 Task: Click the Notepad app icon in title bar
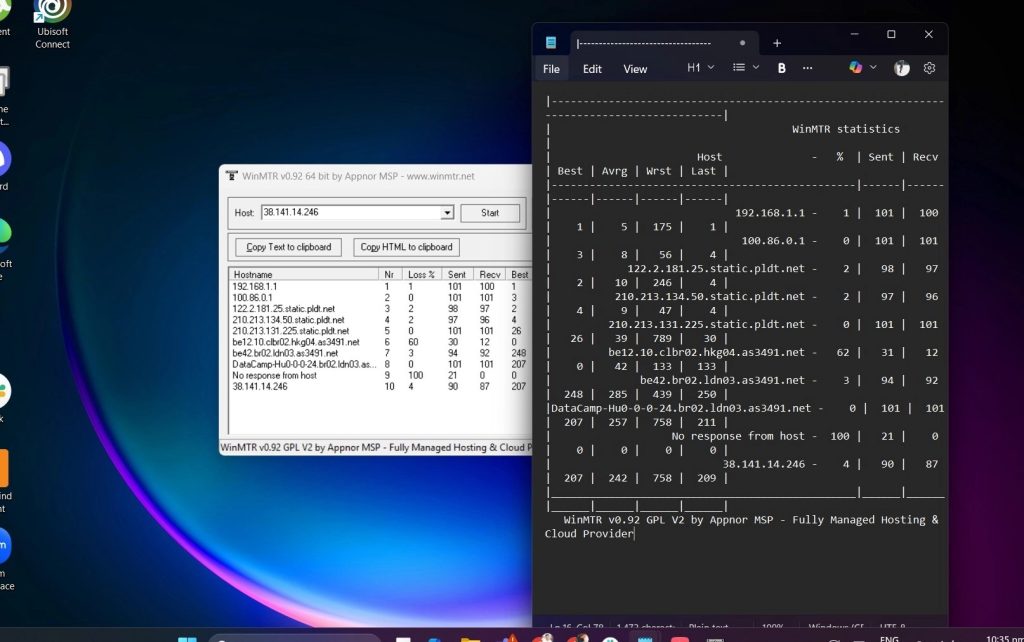tap(551, 42)
